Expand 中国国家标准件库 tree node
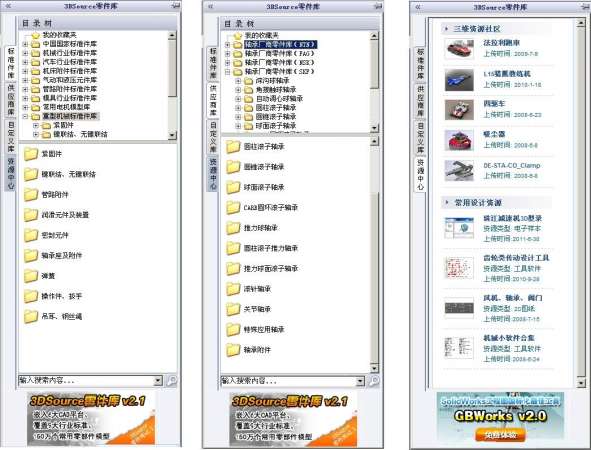 (x=25, y=44)
